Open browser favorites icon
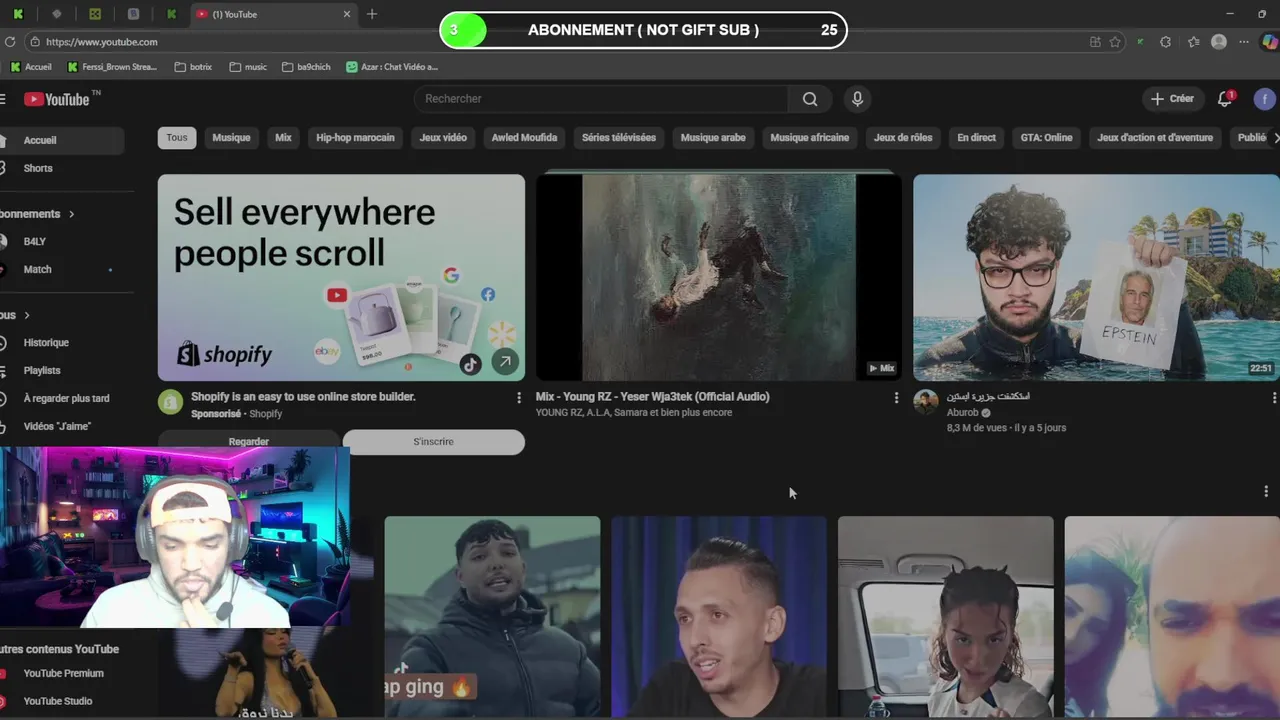The image size is (1280, 720). pos(1193,42)
